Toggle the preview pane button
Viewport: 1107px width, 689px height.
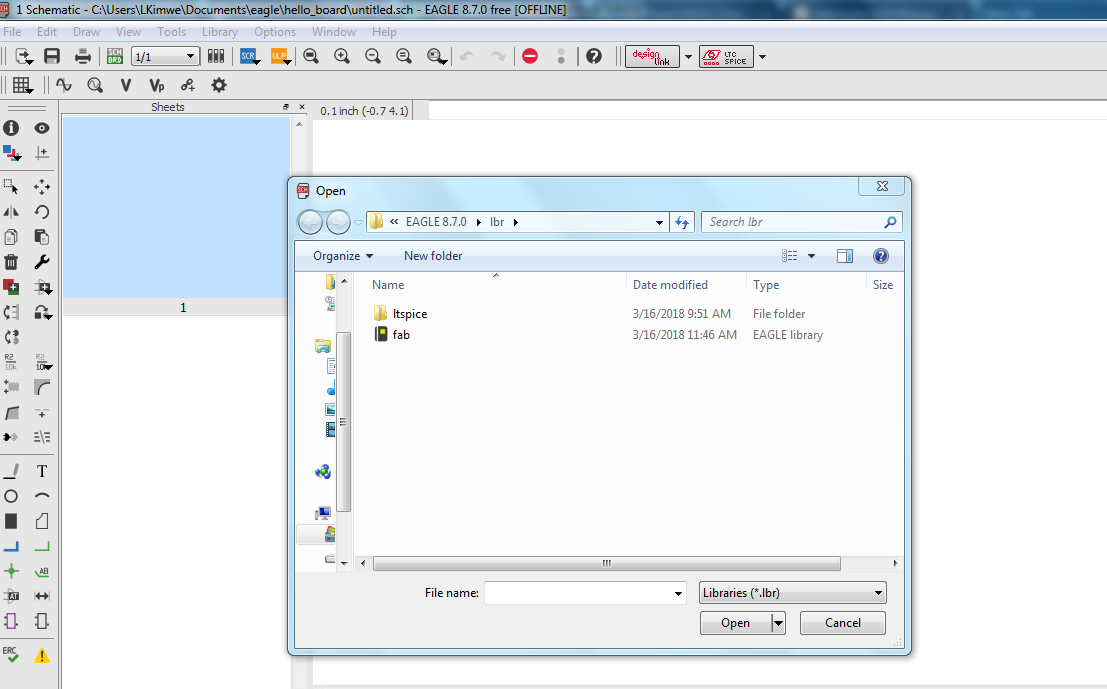tap(844, 256)
